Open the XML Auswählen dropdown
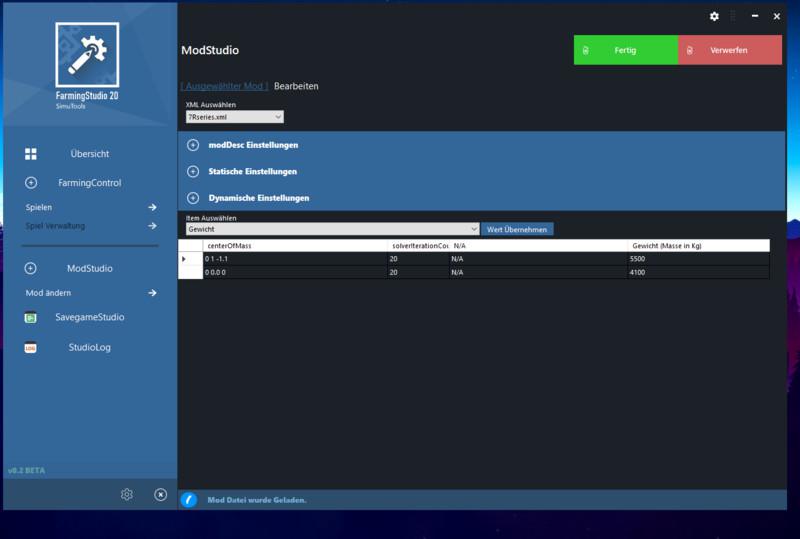This screenshot has height=539, width=800. [235, 117]
